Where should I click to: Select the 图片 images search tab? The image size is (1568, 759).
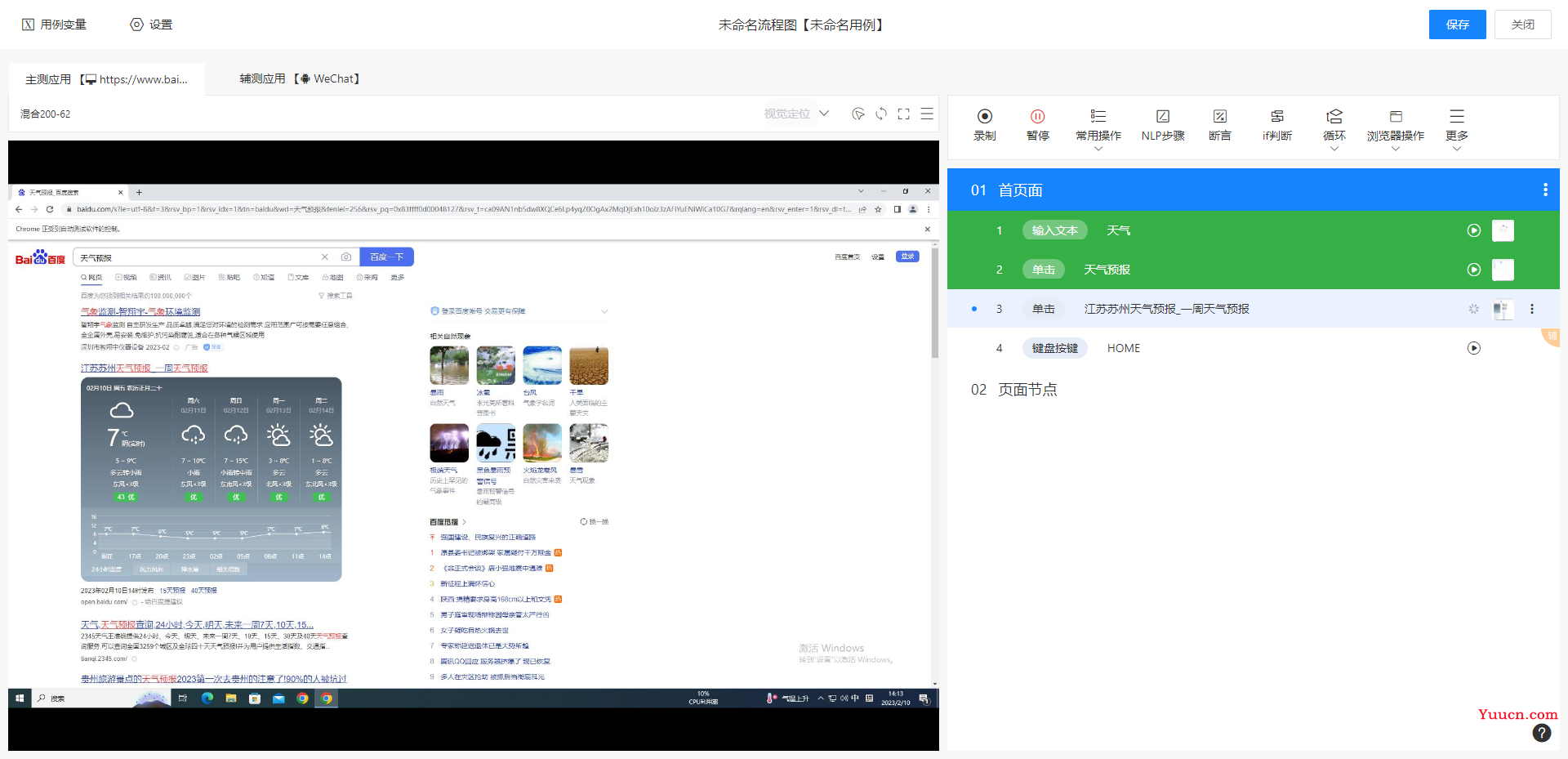click(194, 278)
